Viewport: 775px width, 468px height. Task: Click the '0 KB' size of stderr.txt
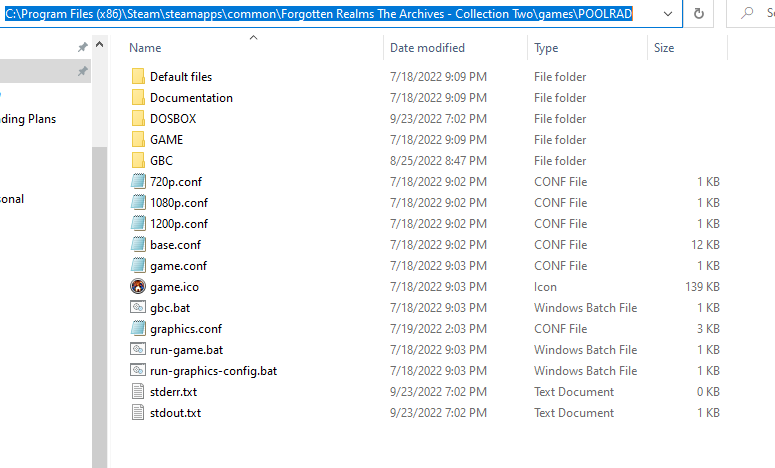(x=708, y=392)
